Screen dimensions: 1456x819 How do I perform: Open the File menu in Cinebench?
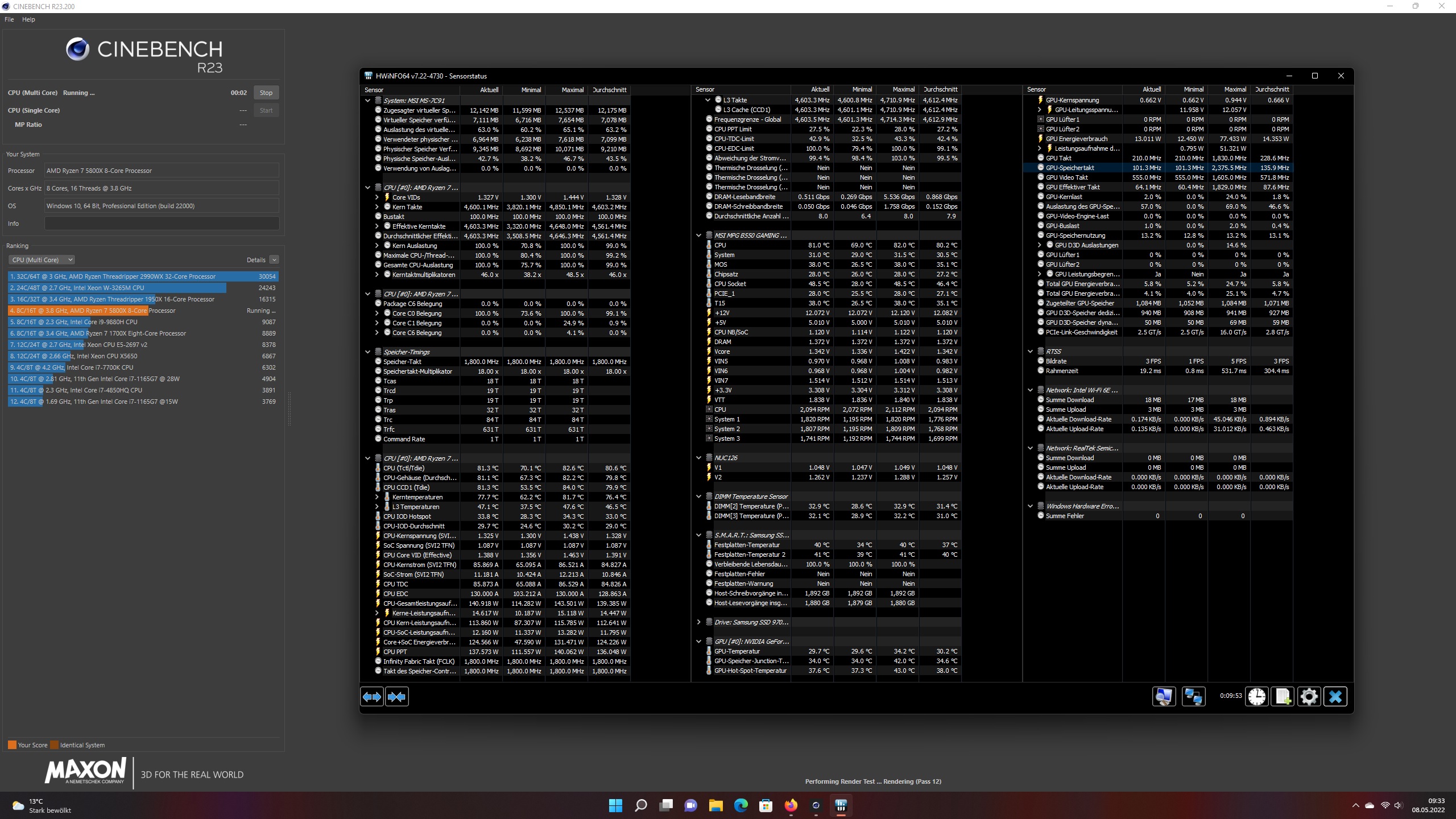coord(9,19)
